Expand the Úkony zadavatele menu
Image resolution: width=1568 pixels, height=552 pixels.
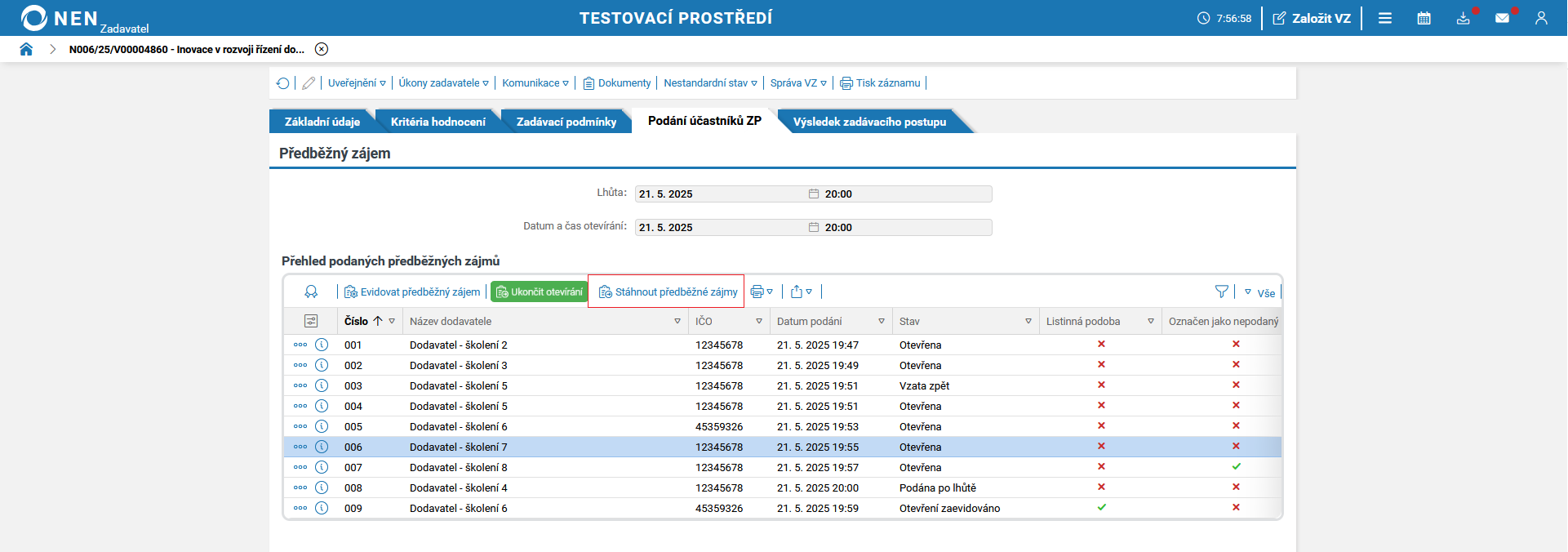pyautogui.click(x=444, y=83)
